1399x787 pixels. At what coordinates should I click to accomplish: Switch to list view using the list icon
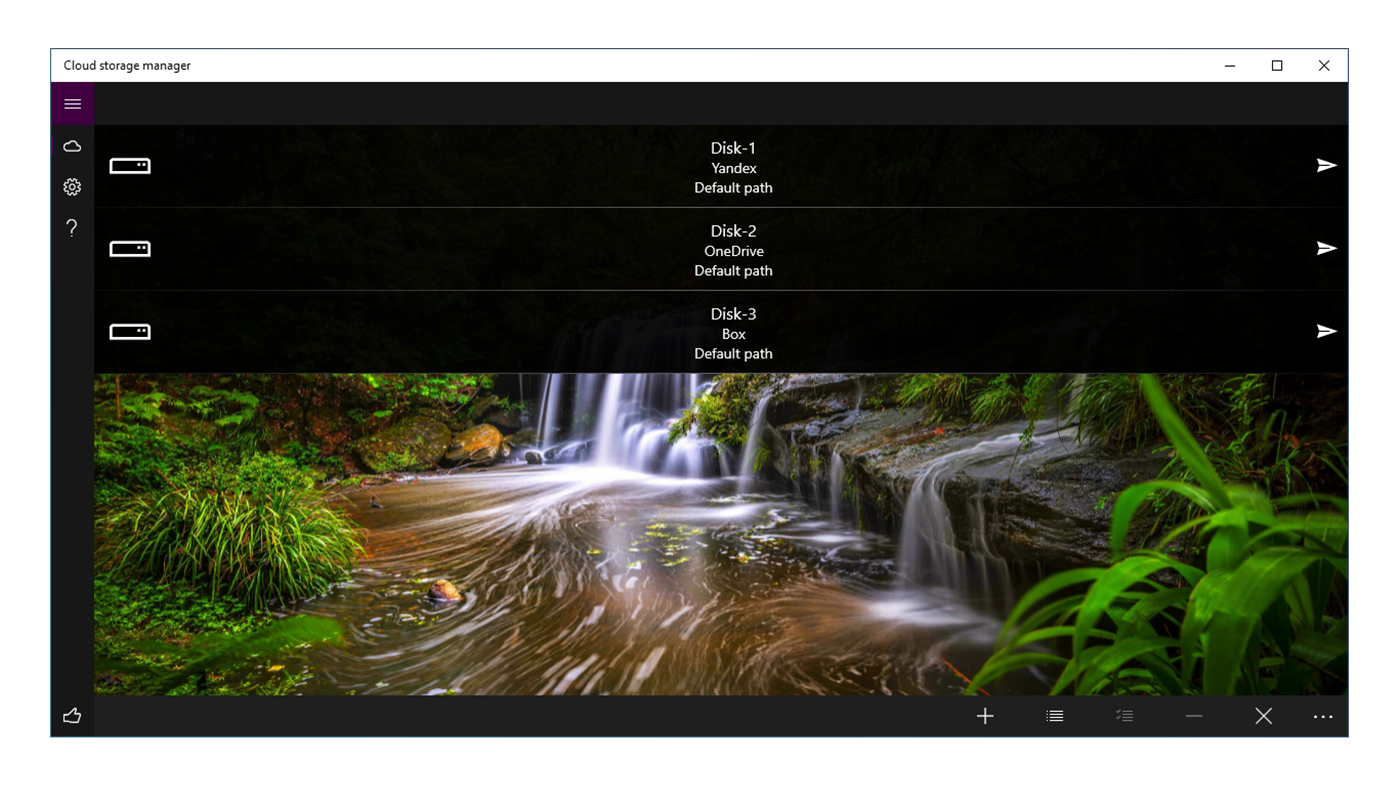click(1054, 715)
